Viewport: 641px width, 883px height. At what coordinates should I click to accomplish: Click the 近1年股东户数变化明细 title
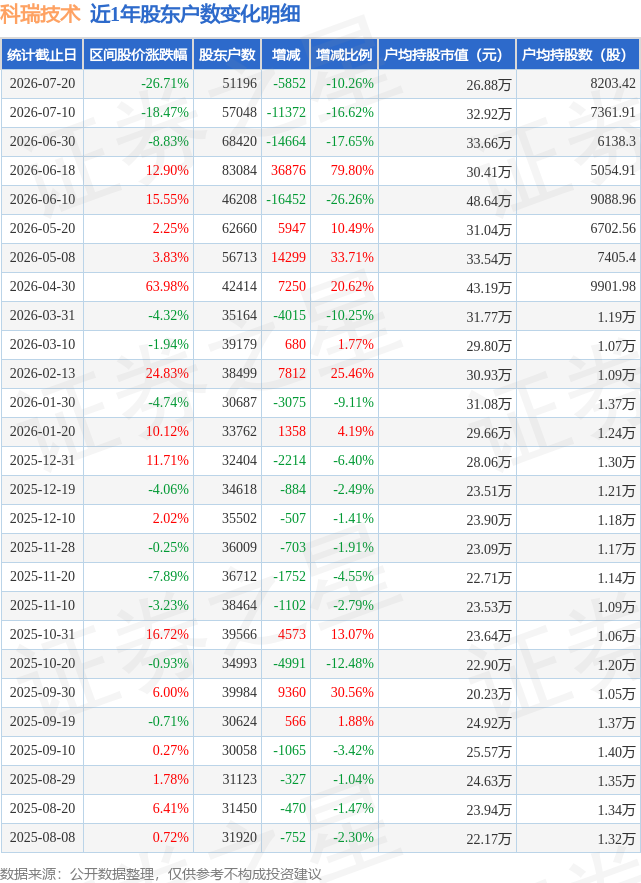pyautogui.click(x=195, y=14)
